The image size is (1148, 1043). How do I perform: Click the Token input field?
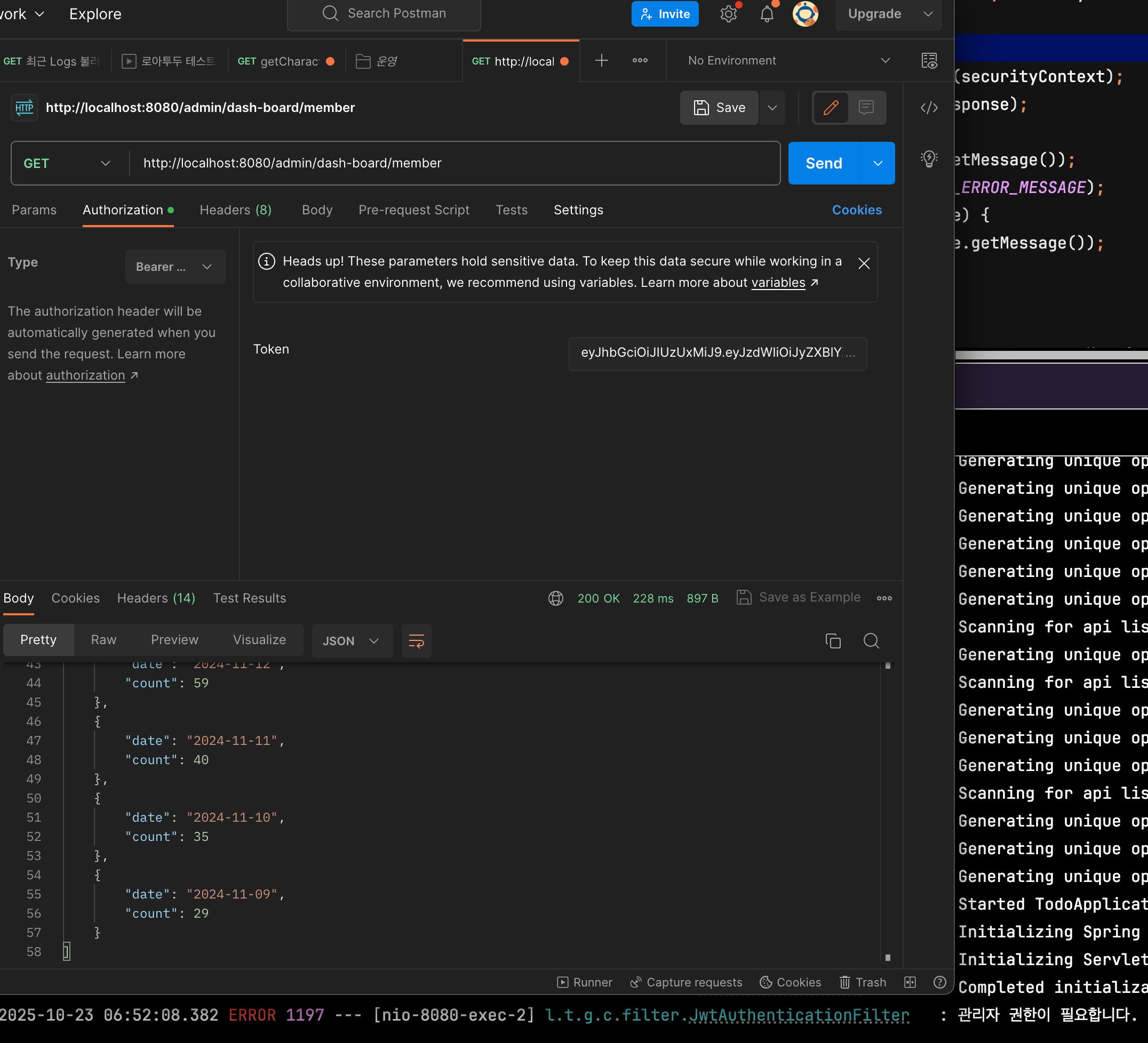[x=717, y=353]
